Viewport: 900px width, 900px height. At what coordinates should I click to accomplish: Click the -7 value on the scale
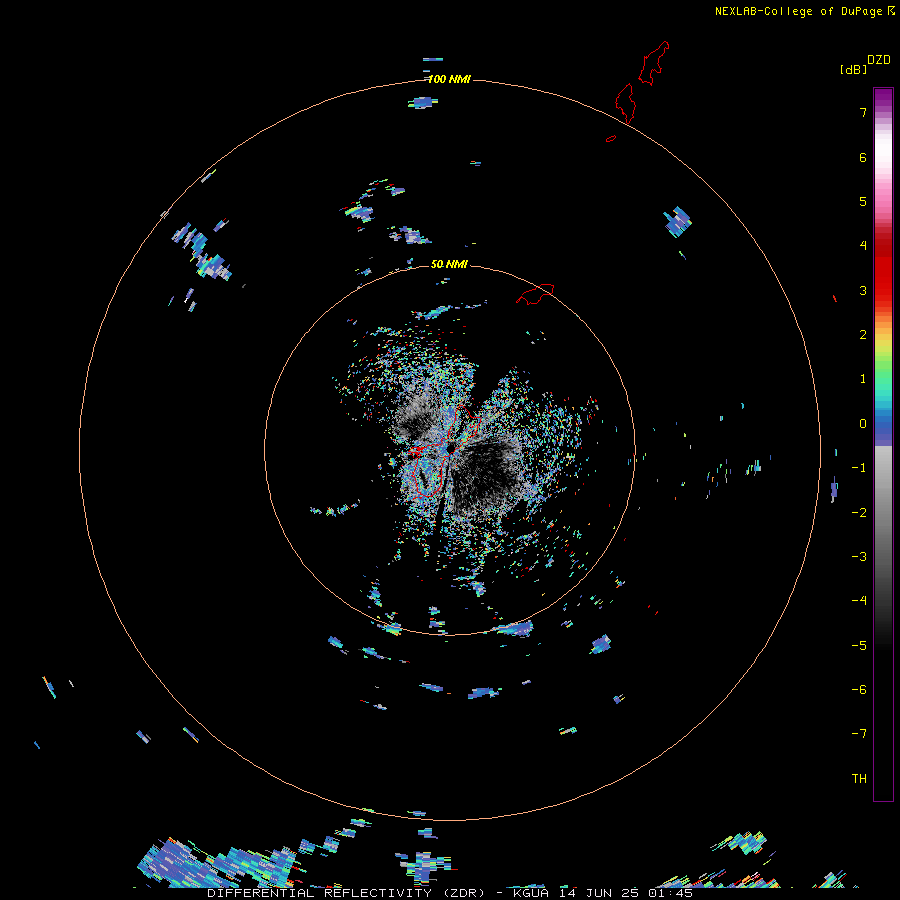click(x=859, y=734)
